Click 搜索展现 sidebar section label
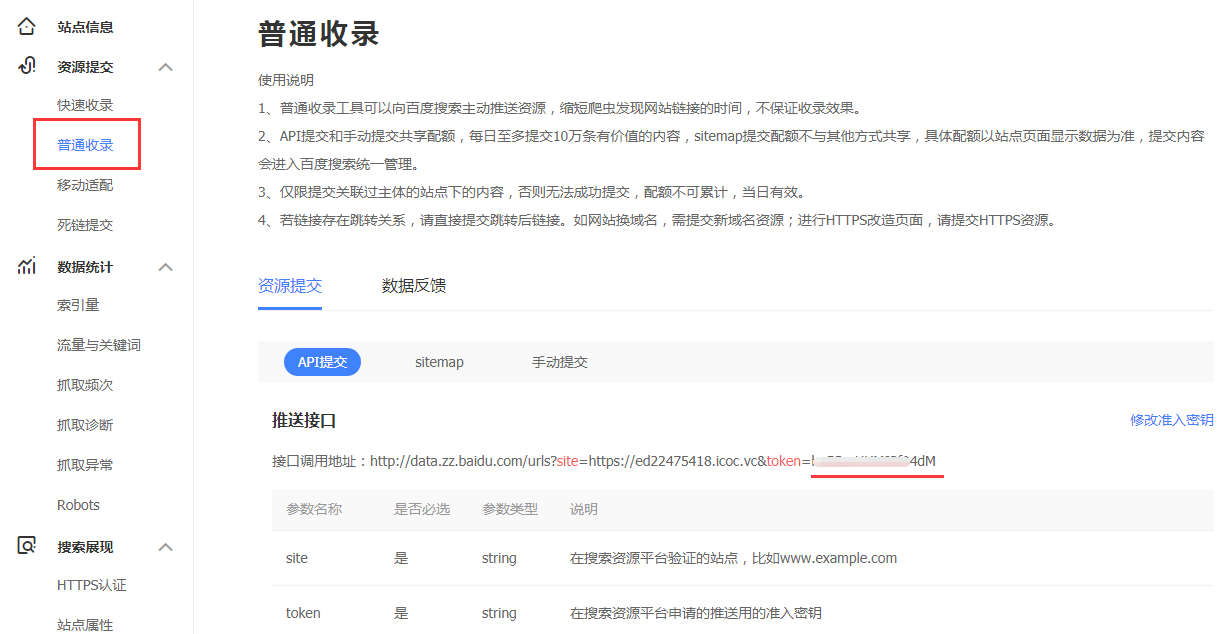This screenshot has height=634, width=1225. 85,547
